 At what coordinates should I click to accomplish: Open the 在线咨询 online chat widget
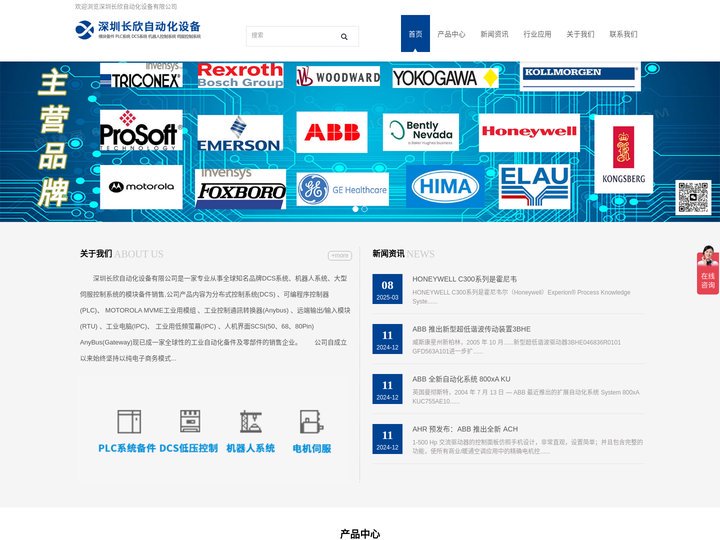pyautogui.click(x=708, y=270)
